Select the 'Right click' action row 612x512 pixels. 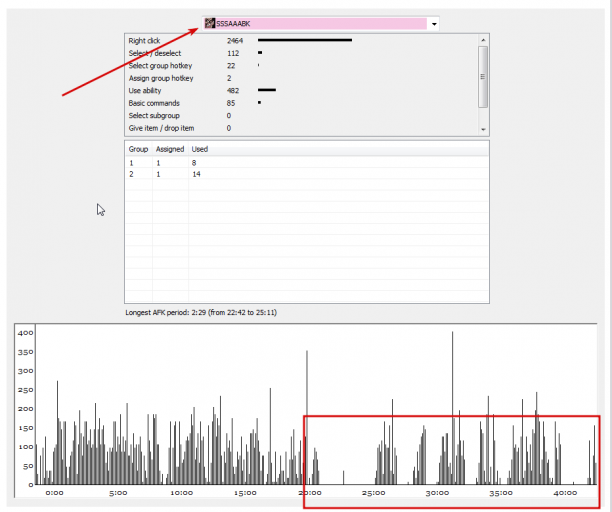(301, 41)
